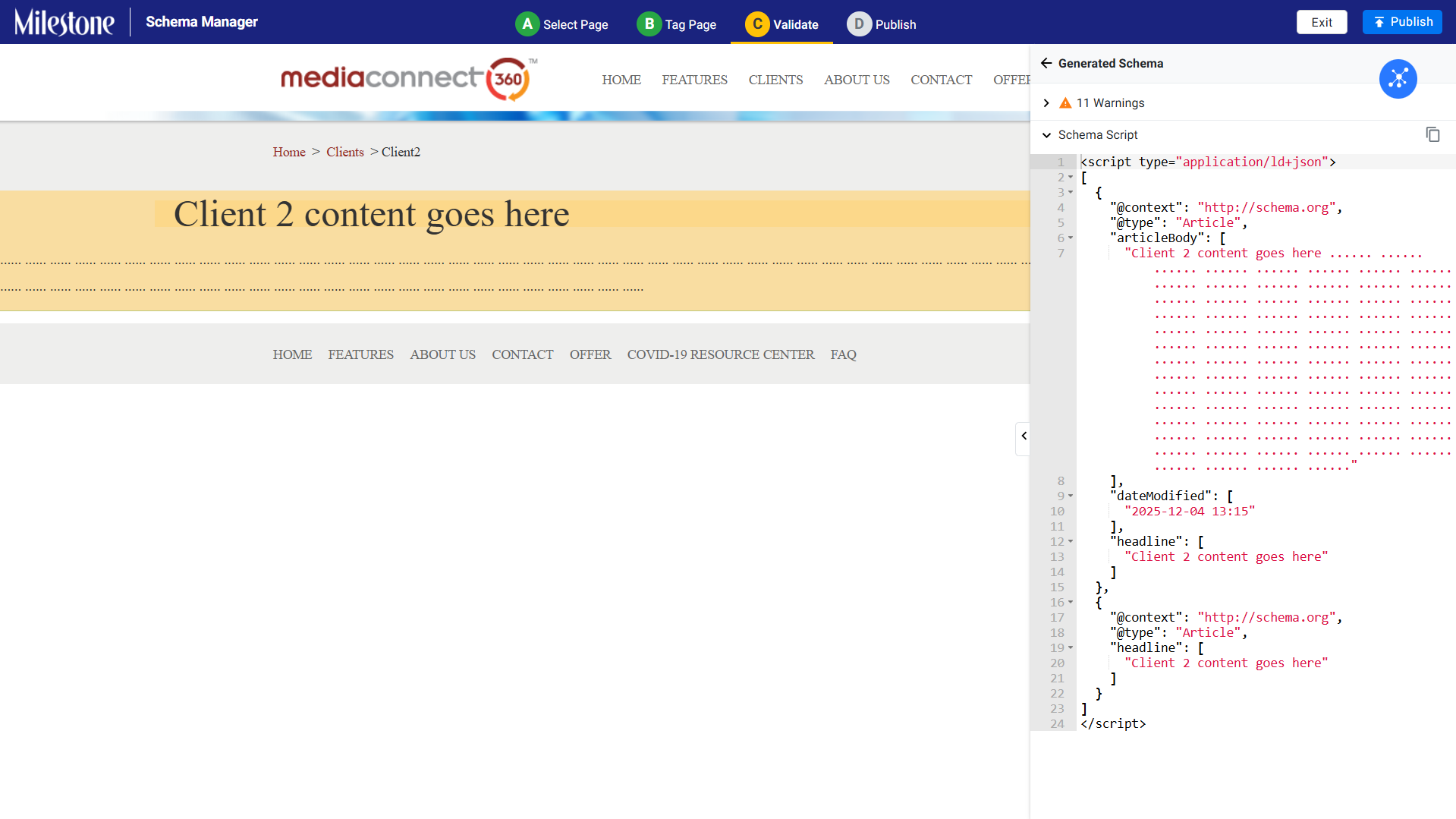Screen dimensions: 1456x819
Task: Open FAQ link in footer
Action: (843, 354)
